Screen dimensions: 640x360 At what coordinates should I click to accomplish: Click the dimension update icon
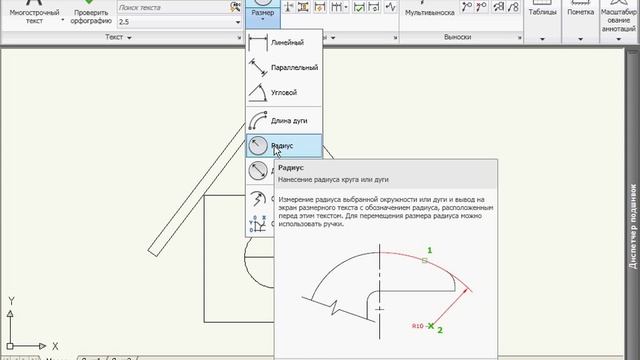pos(374,7)
